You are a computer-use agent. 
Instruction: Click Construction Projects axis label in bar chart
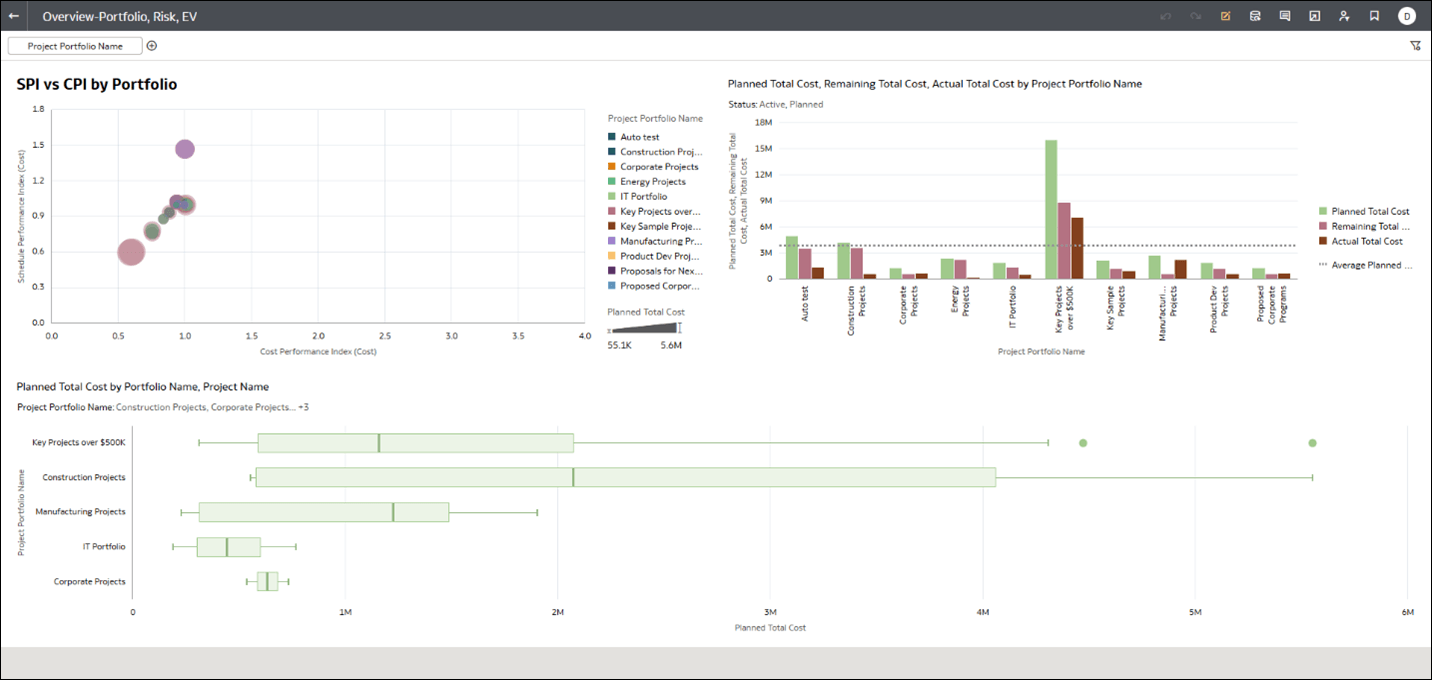856,311
